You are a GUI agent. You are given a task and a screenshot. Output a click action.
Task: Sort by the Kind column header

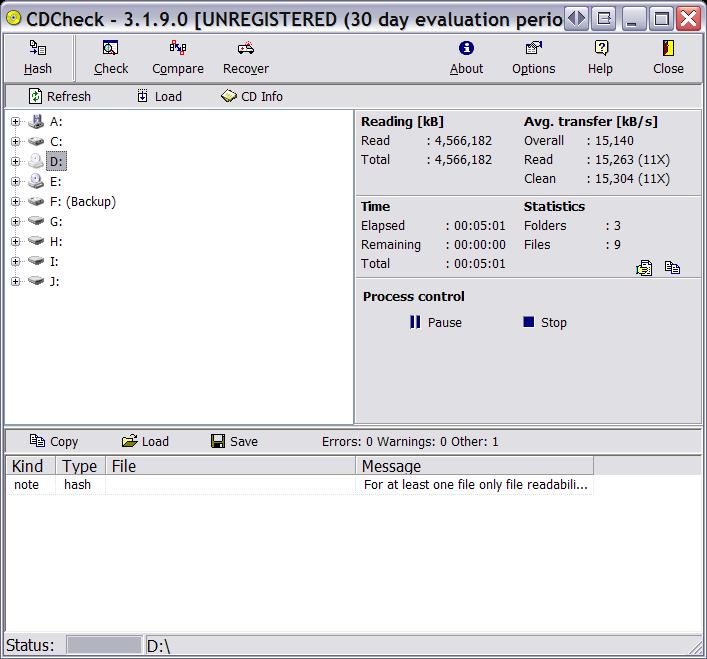[x=31, y=466]
